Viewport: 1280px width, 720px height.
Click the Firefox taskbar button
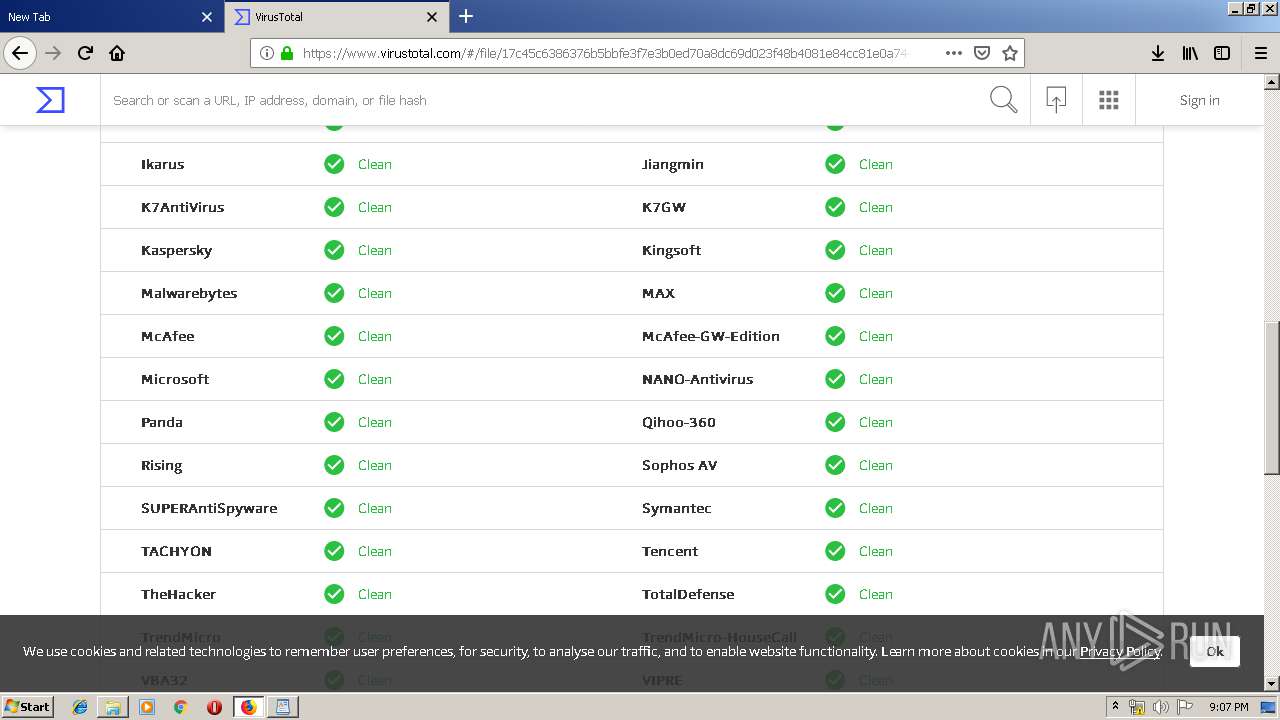click(x=248, y=707)
